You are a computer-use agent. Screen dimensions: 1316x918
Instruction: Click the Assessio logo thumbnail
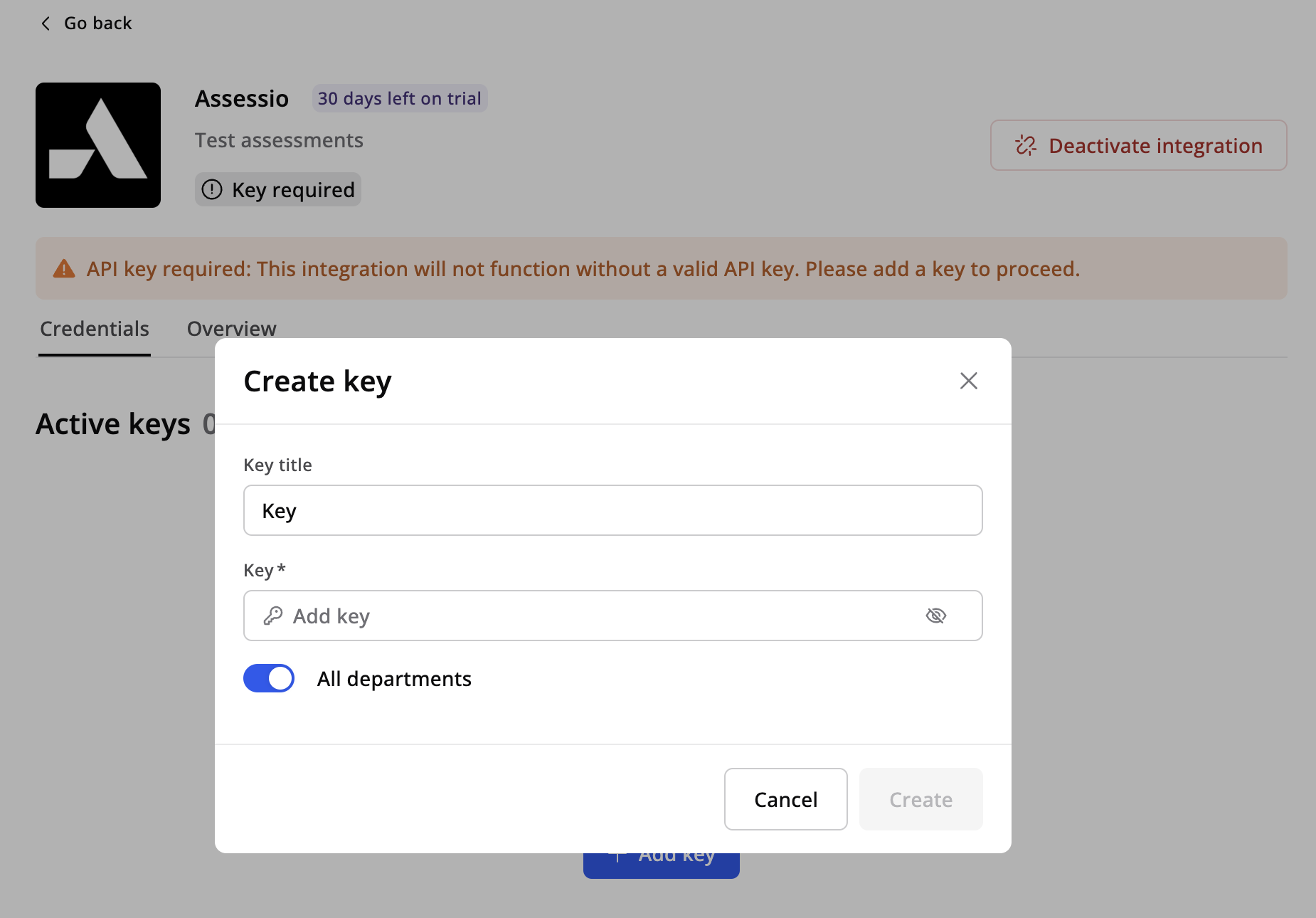pos(98,145)
